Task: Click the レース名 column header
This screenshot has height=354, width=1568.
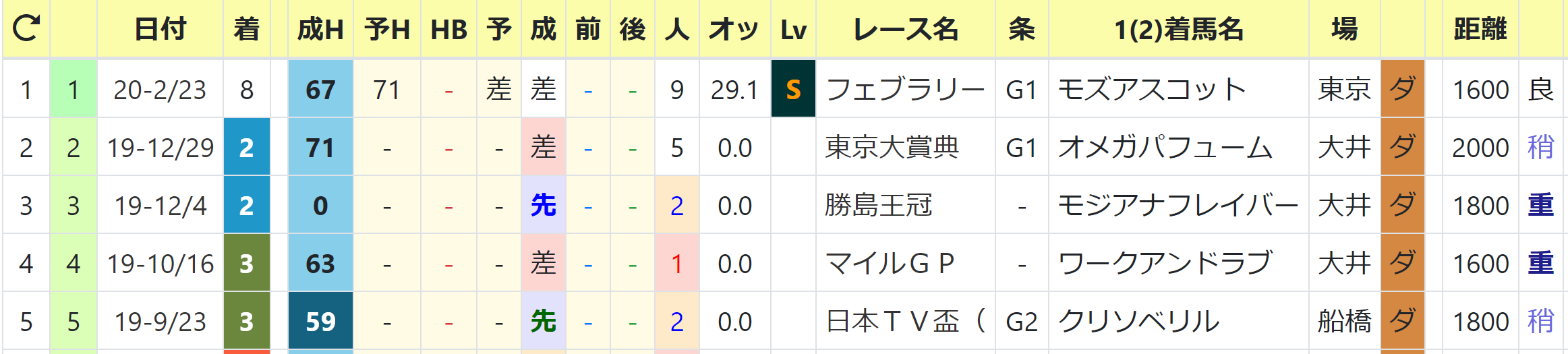Action: tap(906, 29)
